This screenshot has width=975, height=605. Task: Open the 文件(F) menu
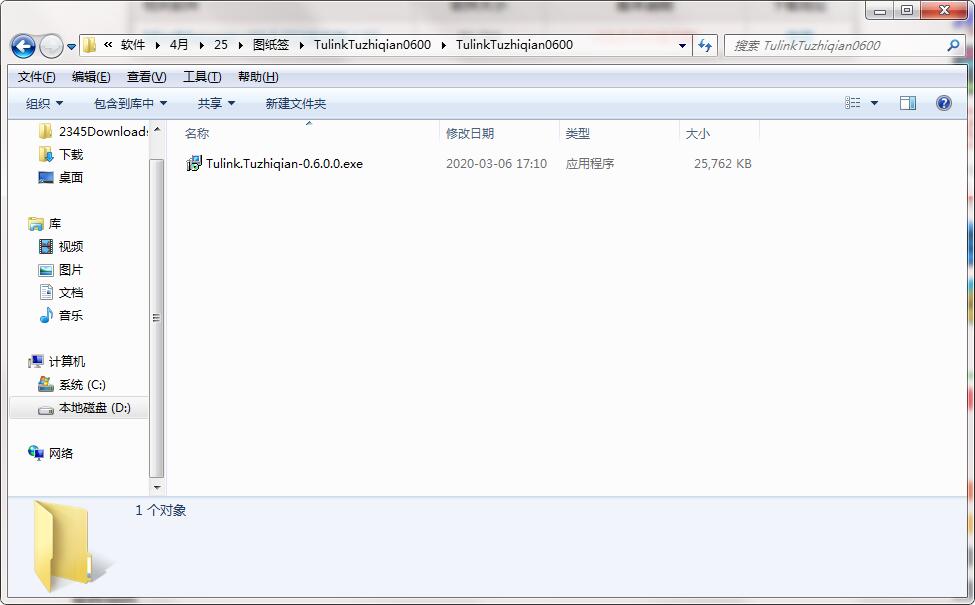tap(37, 76)
